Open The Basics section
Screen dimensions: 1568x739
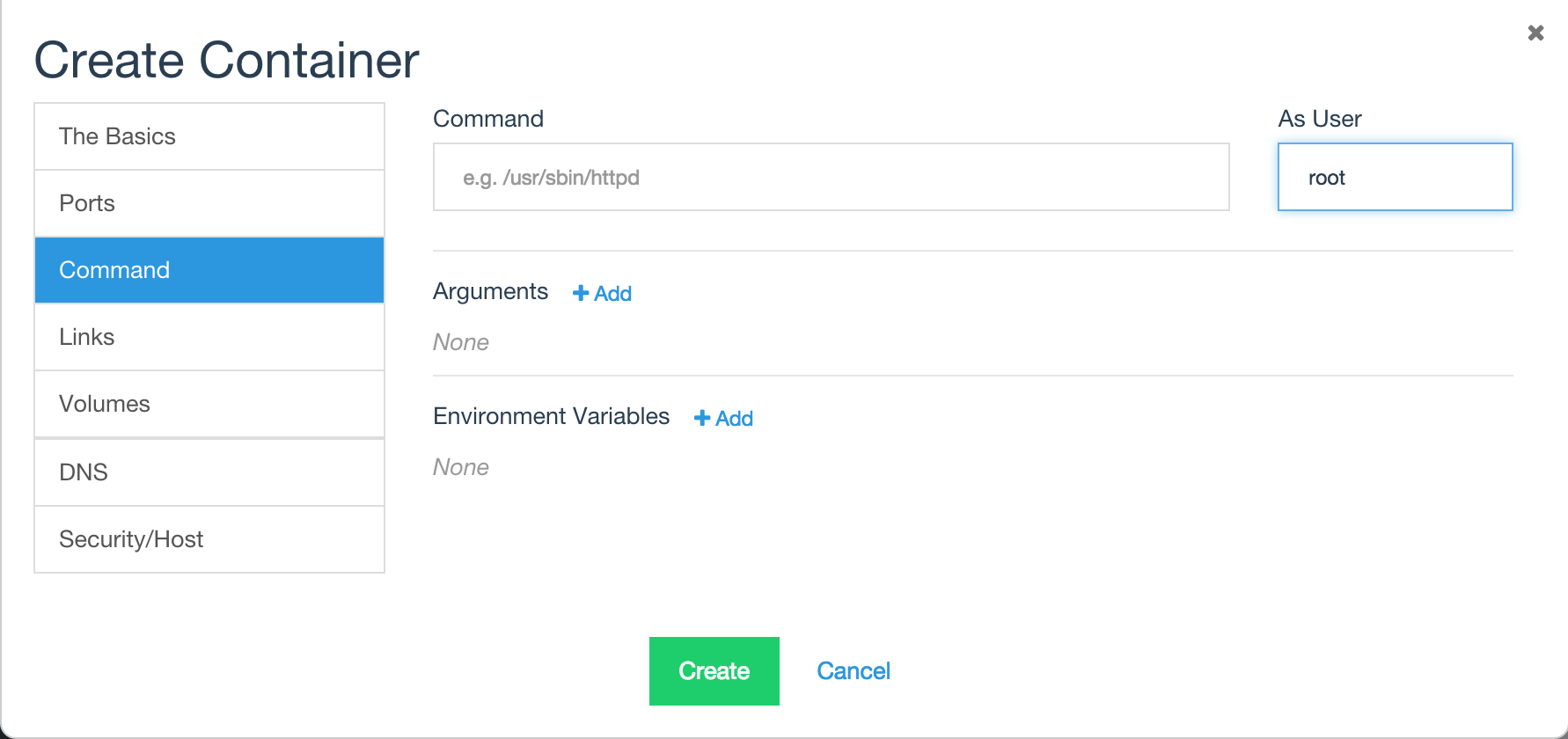pos(209,136)
